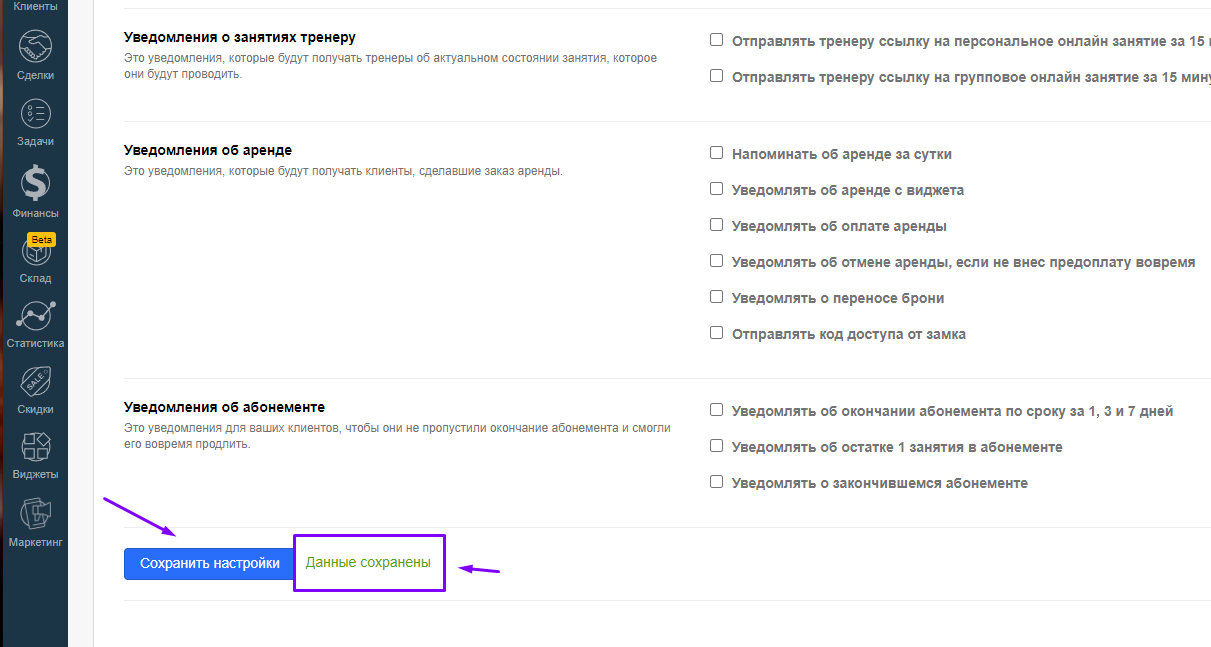Enable Напоминать об аренде за сутки
1211x647 pixels.
click(716, 153)
